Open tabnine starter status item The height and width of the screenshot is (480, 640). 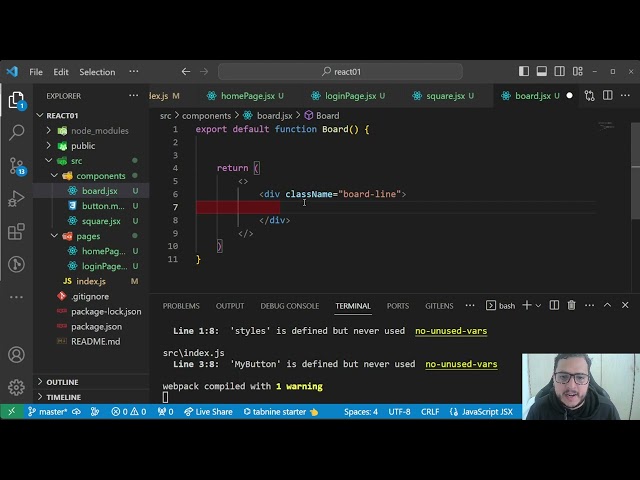tap(281, 412)
